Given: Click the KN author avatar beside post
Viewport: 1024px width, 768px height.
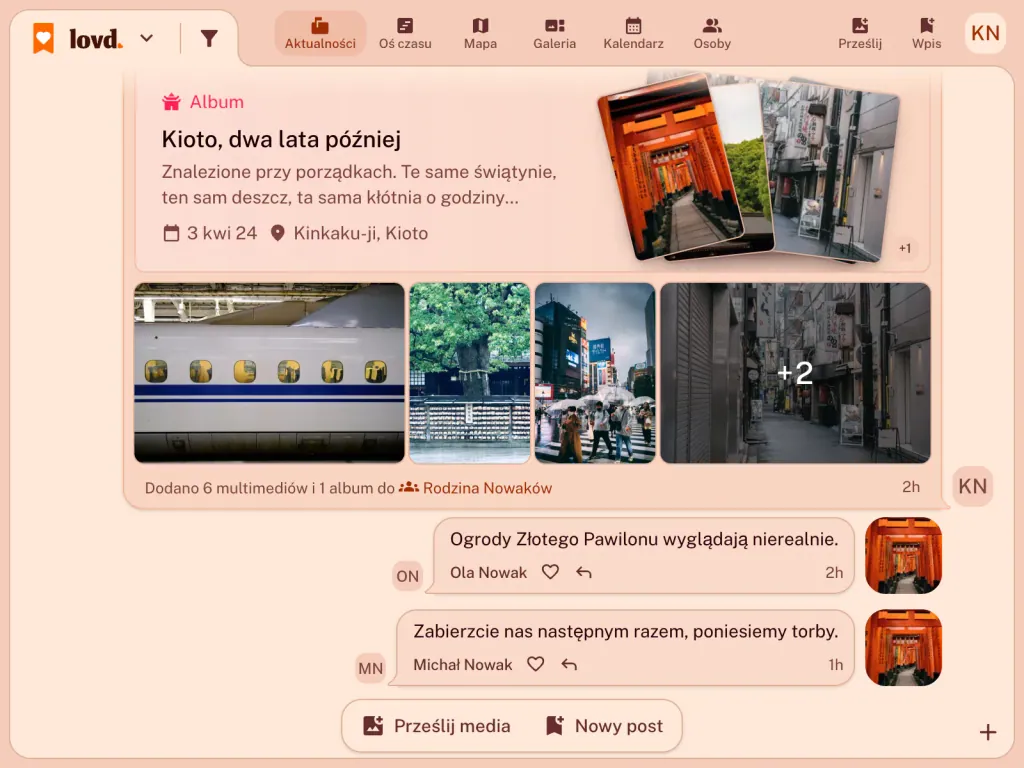Looking at the screenshot, I should click(972, 486).
